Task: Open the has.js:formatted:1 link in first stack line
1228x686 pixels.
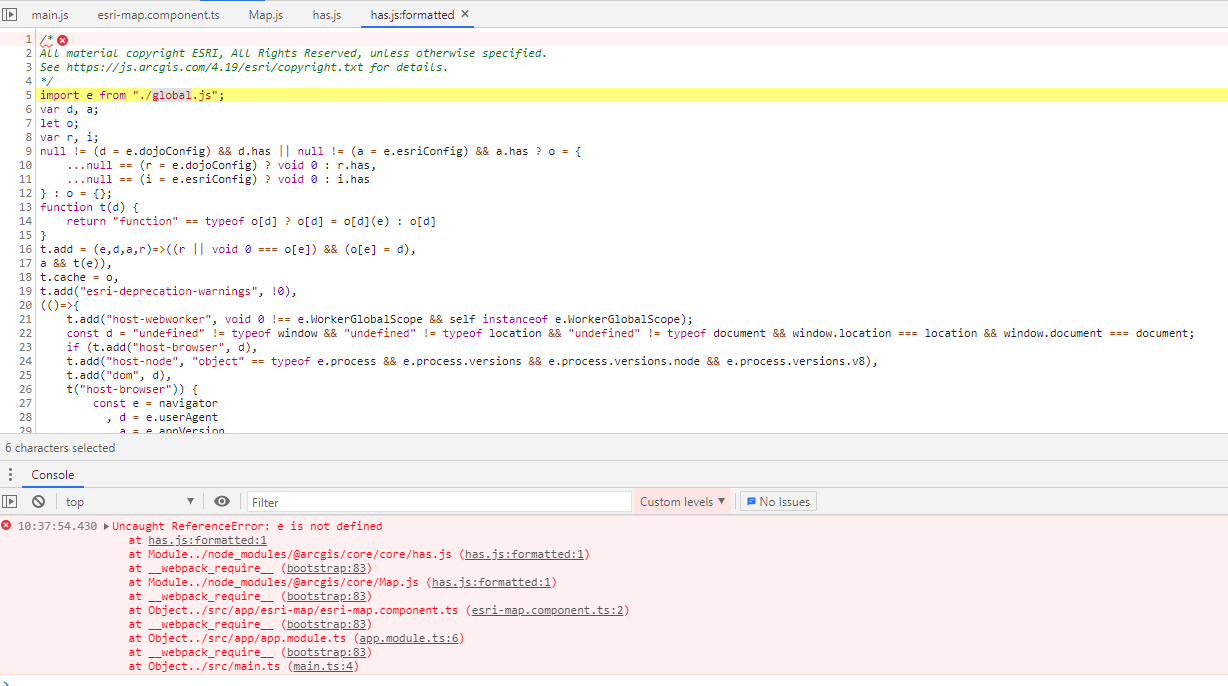Action: click(x=207, y=540)
